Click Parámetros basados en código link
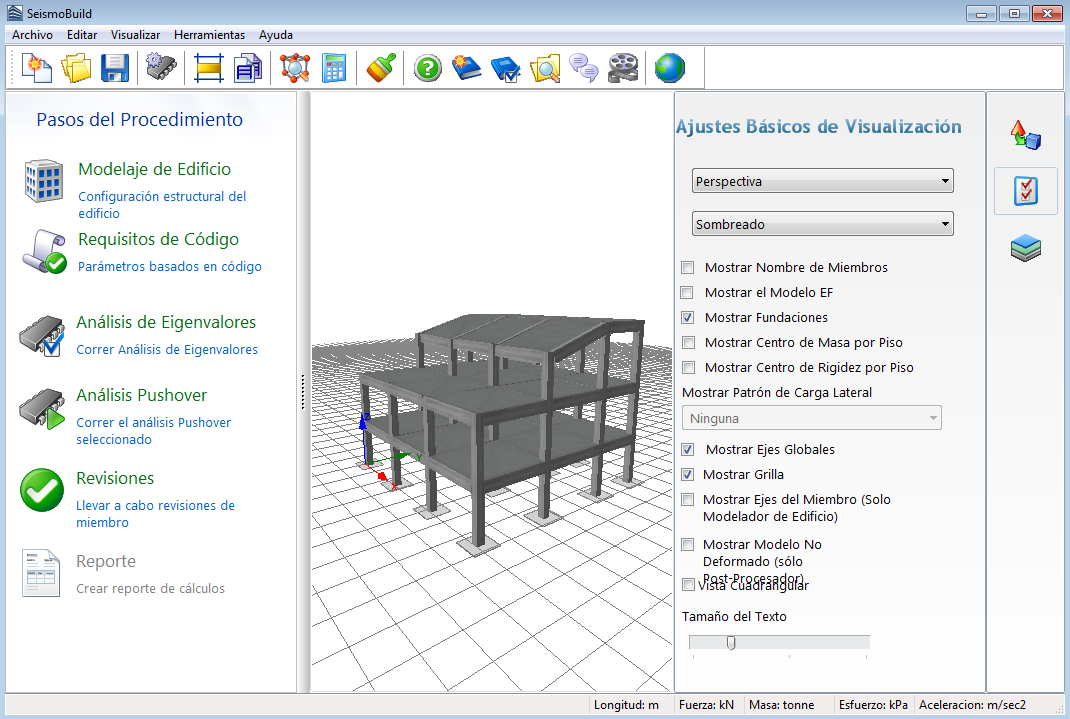This screenshot has width=1070, height=719. pos(170,267)
